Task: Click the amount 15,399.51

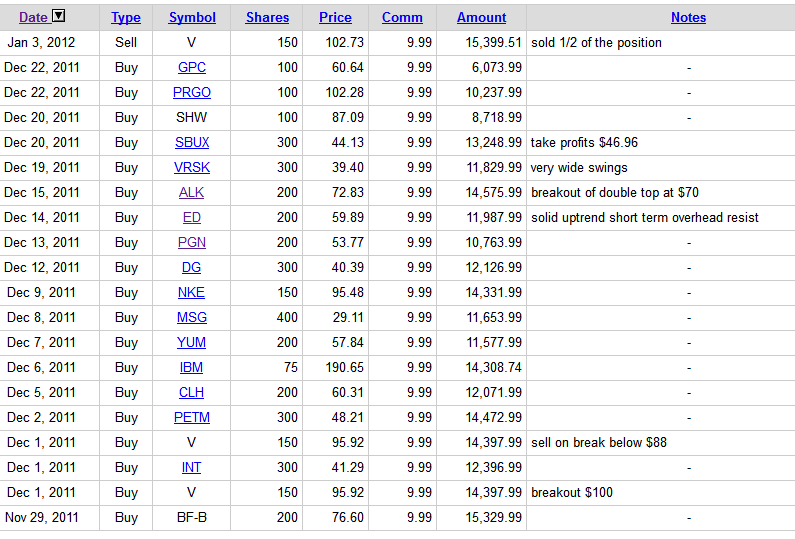Action: click(493, 43)
